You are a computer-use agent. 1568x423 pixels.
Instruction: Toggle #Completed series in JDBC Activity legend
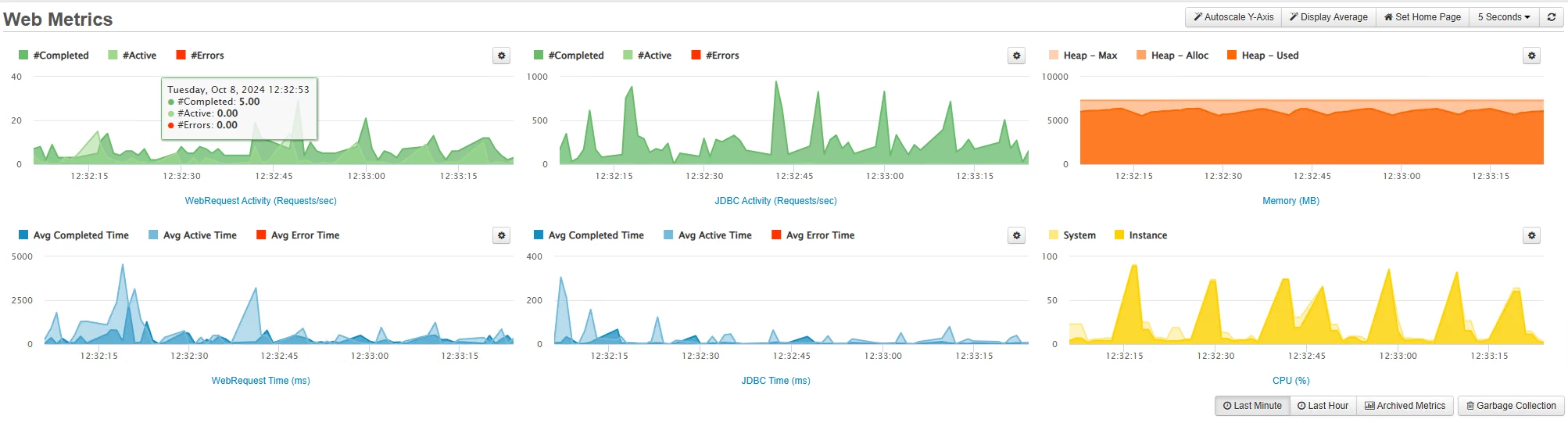pos(569,56)
